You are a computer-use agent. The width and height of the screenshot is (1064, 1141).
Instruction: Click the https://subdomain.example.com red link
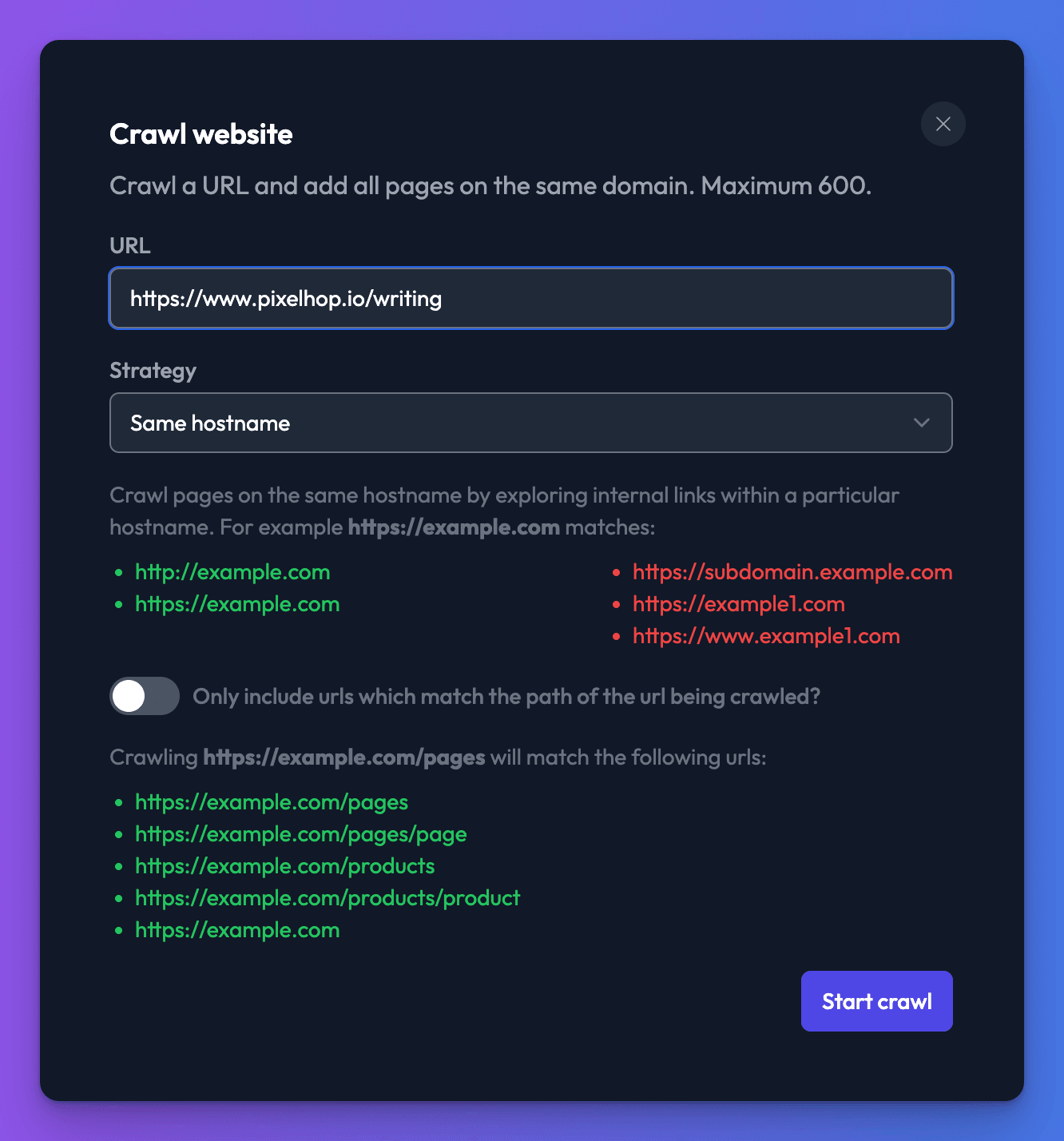[x=792, y=572]
